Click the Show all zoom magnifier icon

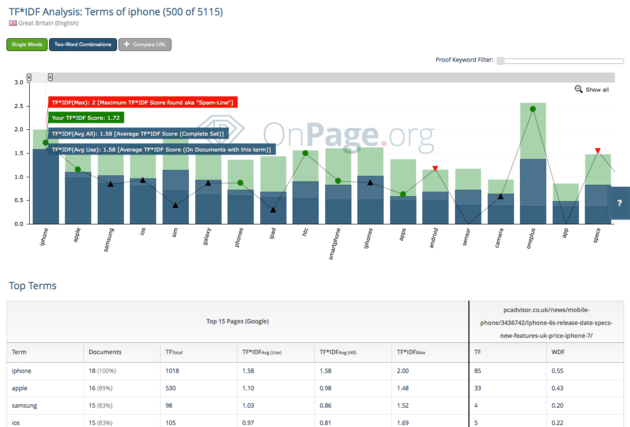point(578,89)
